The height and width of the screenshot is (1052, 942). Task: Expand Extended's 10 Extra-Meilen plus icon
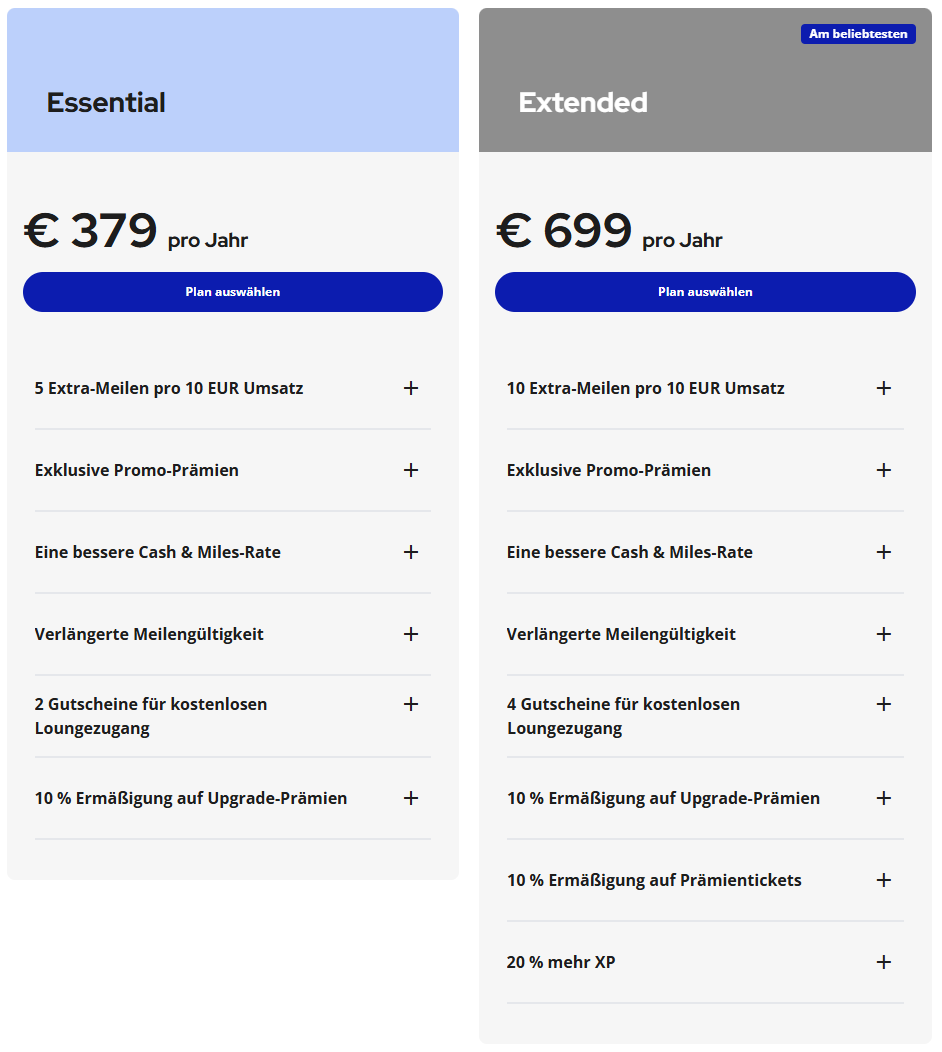pos(883,388)
